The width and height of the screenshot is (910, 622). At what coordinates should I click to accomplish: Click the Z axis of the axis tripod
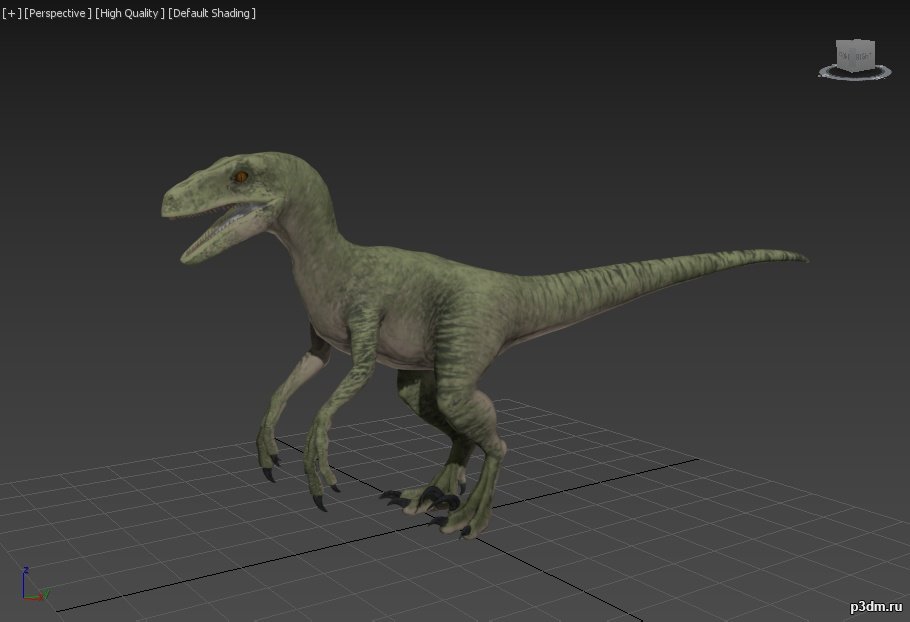[x=24, y=584]
